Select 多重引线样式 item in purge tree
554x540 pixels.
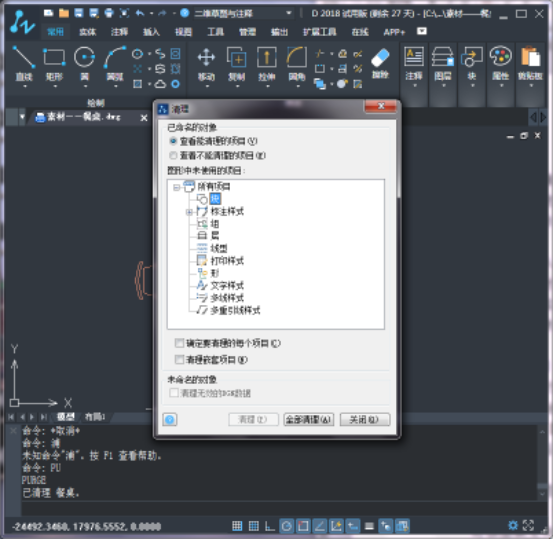(235, 310)
